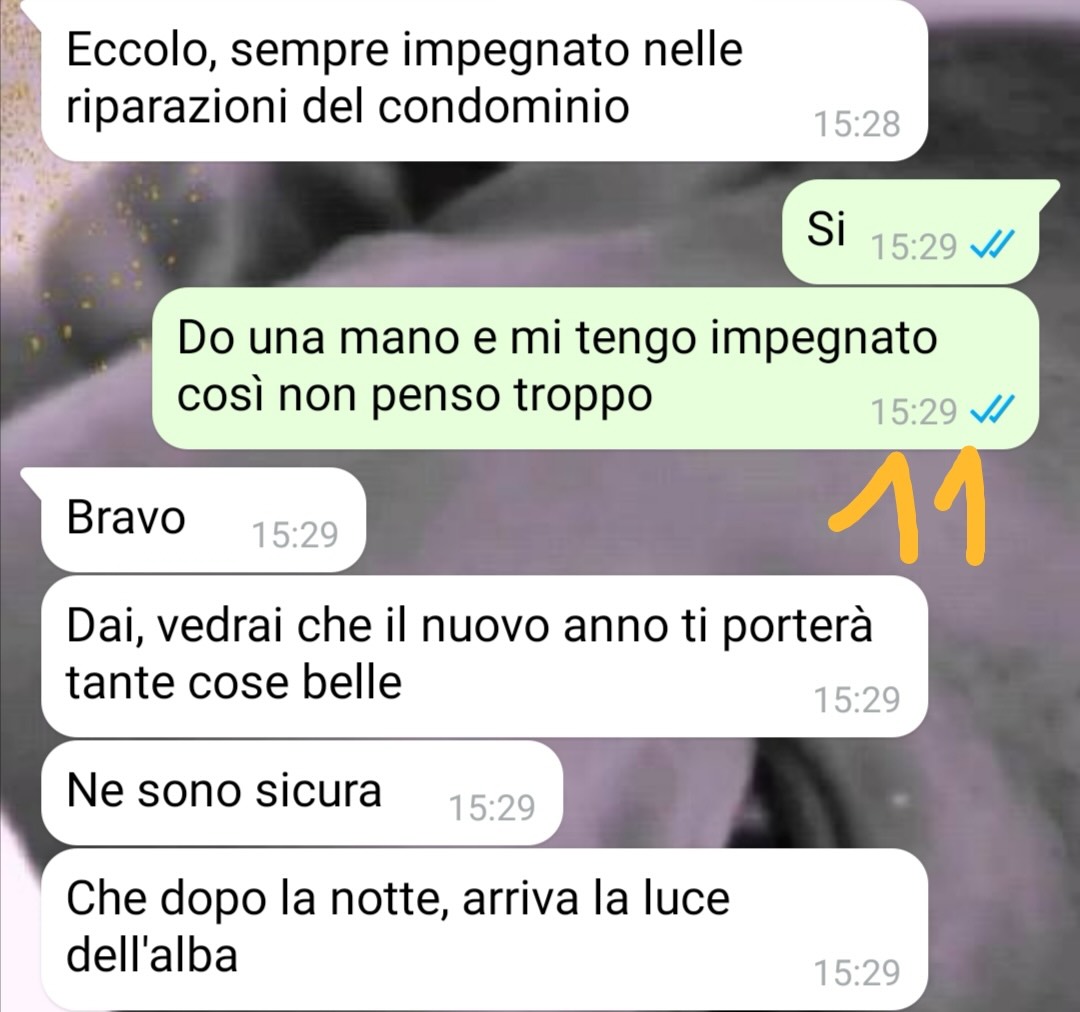1080x1012 pixels.
Task: Click the timestamp on 'tante cose belle' message
Action: click(857, 700)
